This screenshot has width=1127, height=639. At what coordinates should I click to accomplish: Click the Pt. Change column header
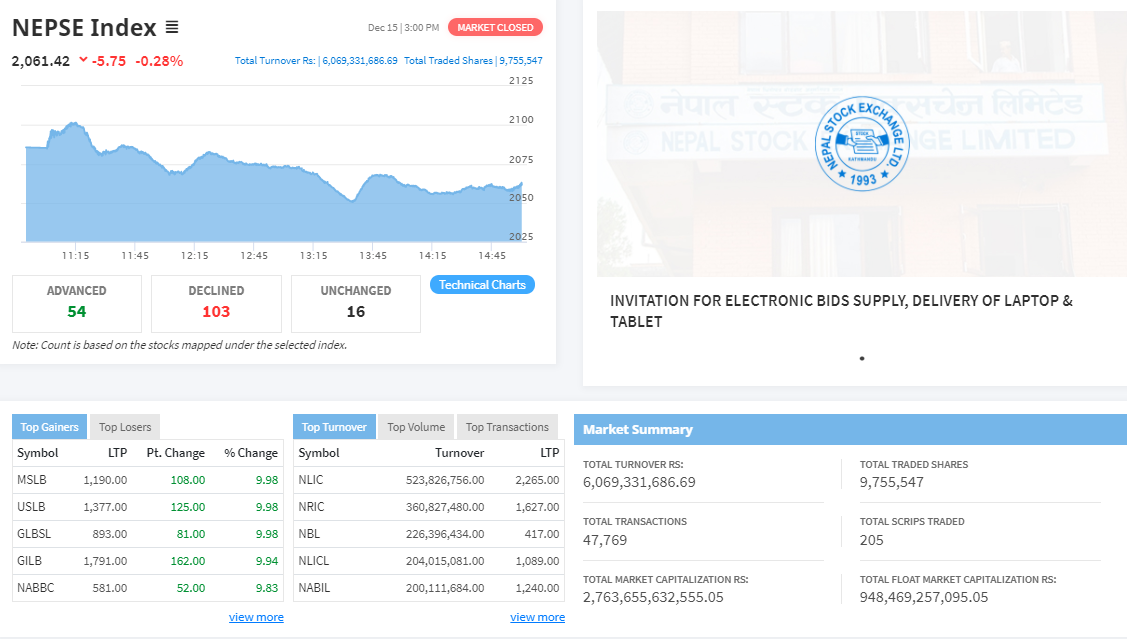[x=175, y=453]
